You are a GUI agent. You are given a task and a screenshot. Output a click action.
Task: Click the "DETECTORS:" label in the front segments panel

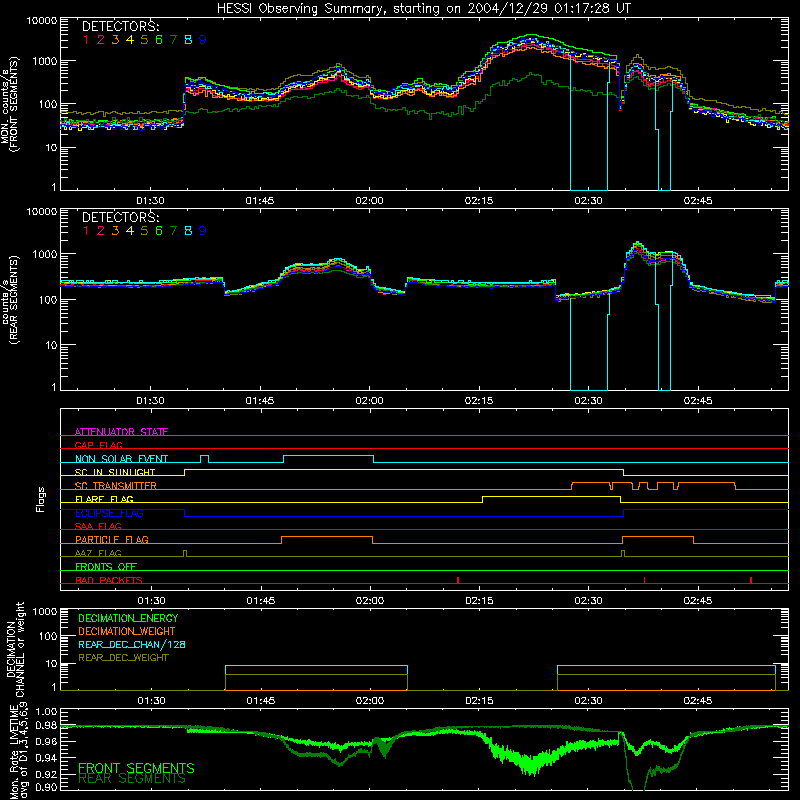click(120, 26)
